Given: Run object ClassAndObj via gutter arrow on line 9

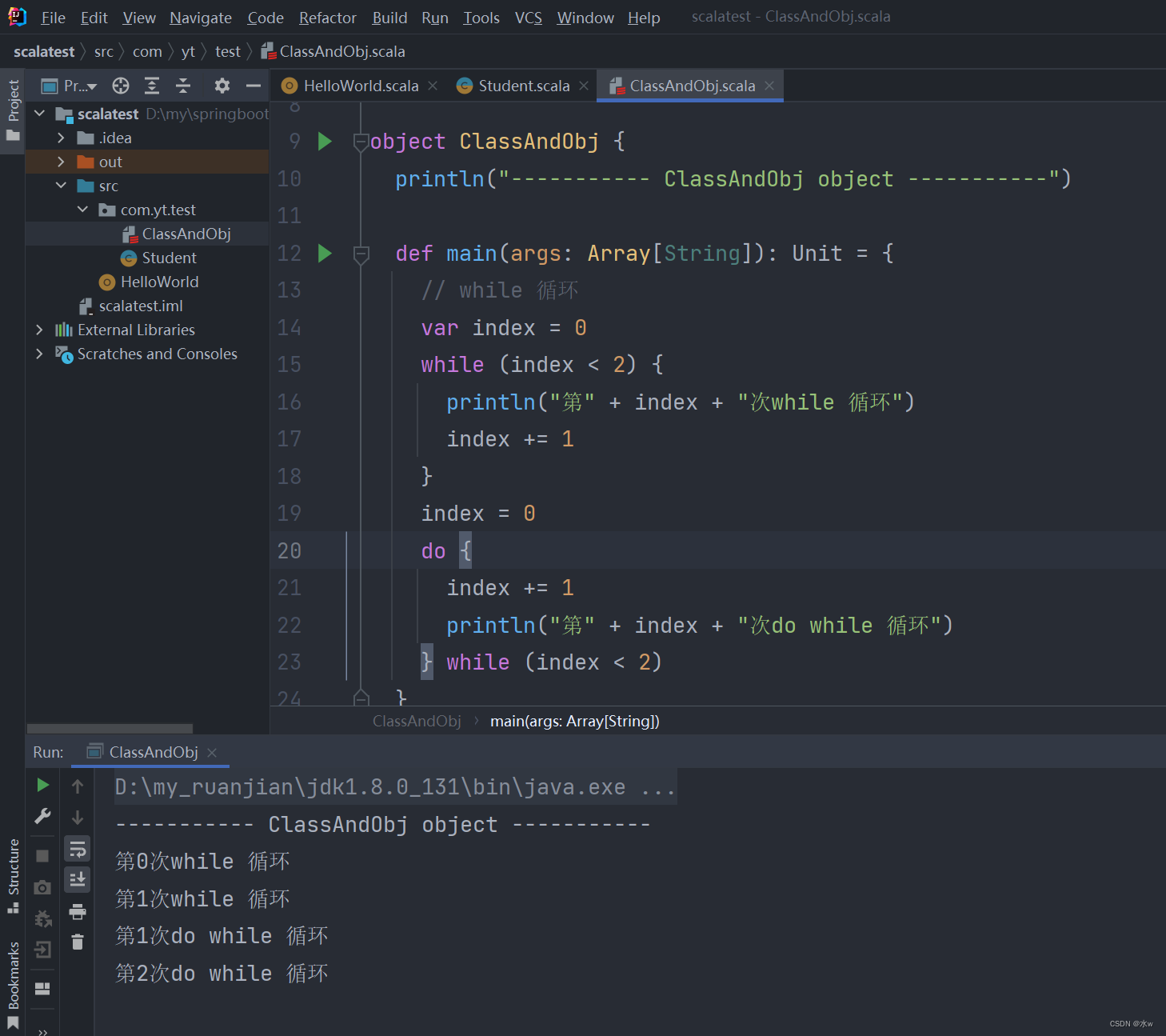Looking at the screenshot, I should tap(325, 142).
